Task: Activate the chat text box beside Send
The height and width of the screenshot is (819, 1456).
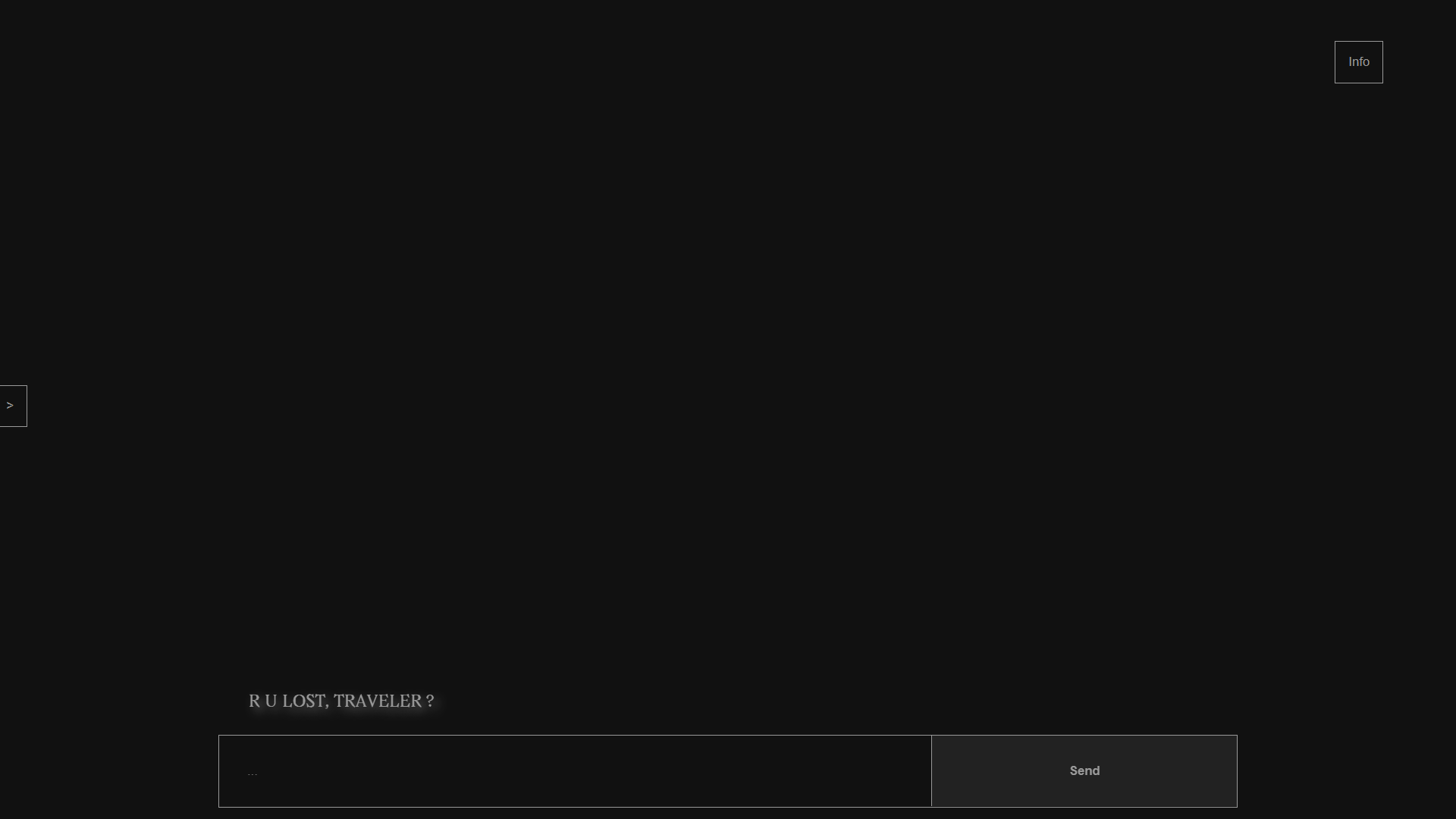Action: click(x=575, y=771)
